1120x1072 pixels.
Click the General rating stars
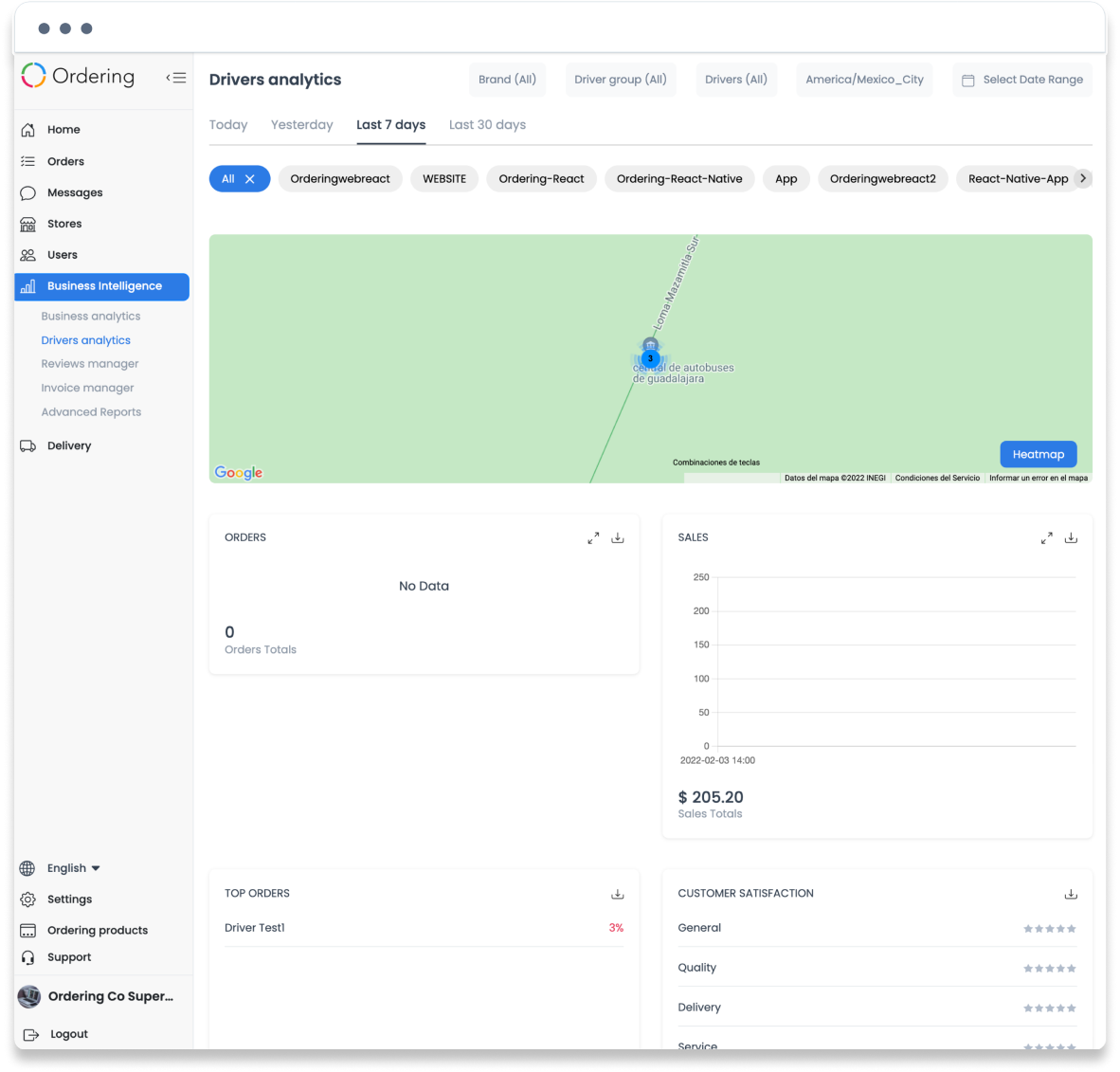coord(1049,929)
